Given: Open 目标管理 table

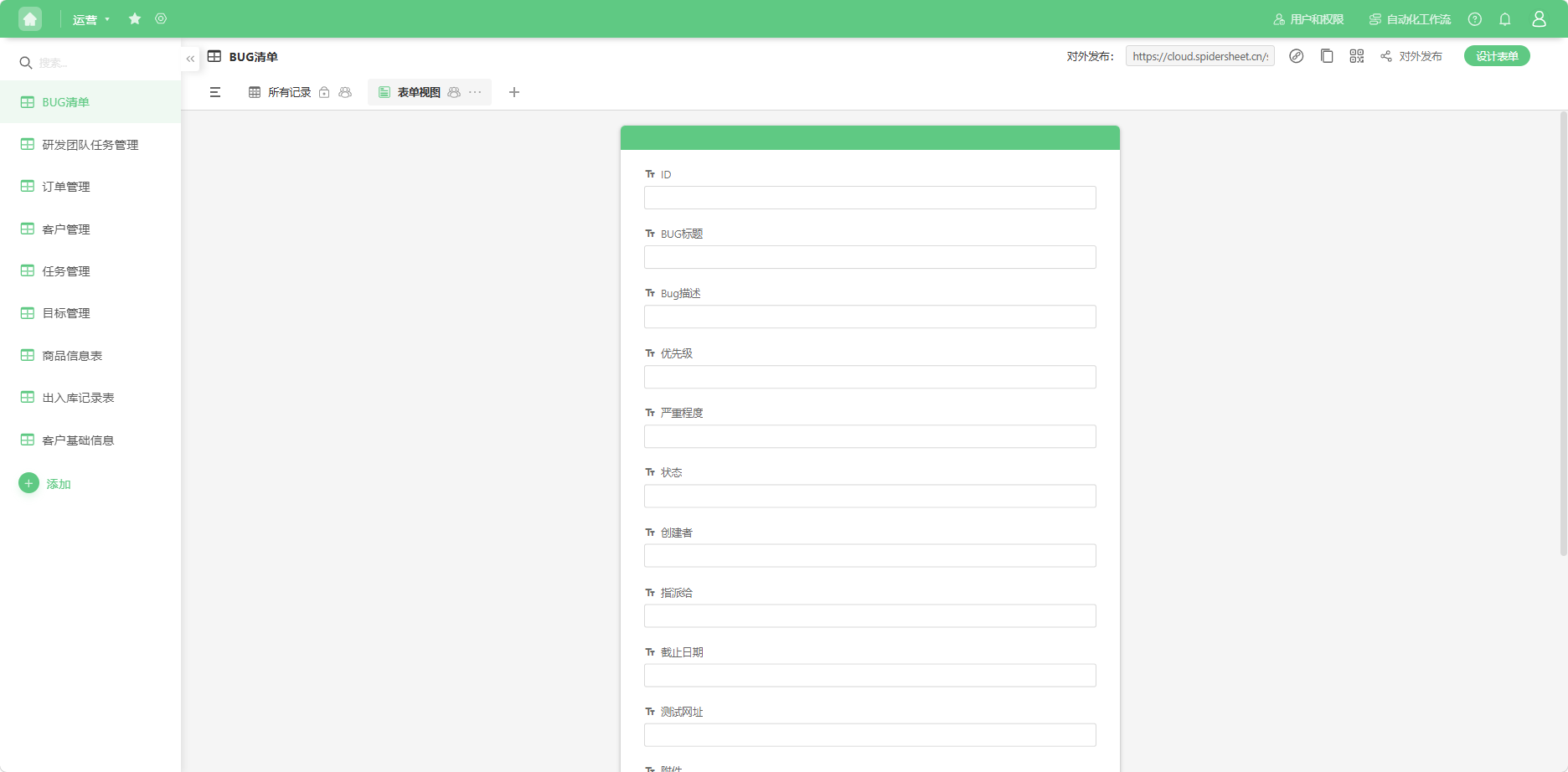Looking at the screenshot, I should (x=90, y=313).
